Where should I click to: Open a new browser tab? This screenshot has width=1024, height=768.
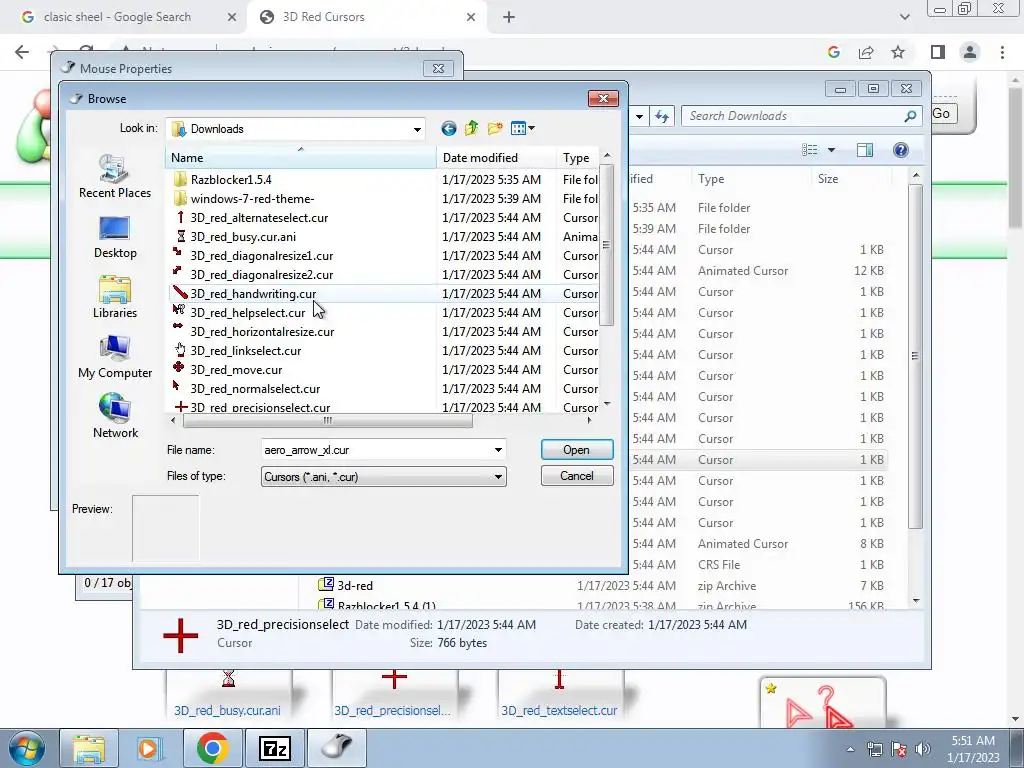[x=509, y=17]
